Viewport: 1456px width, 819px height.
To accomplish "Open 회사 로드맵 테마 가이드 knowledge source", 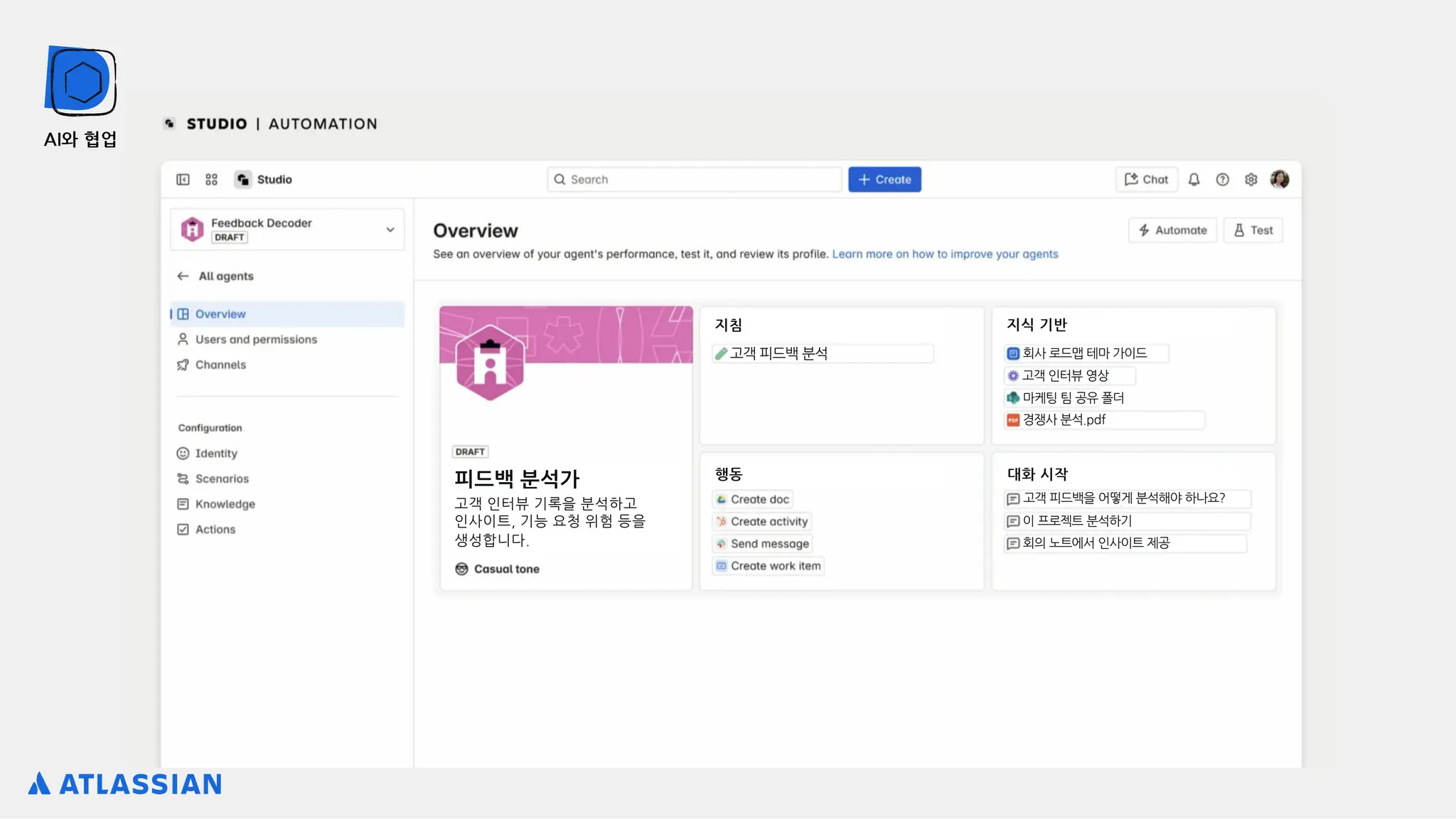I will (1086, 353).
